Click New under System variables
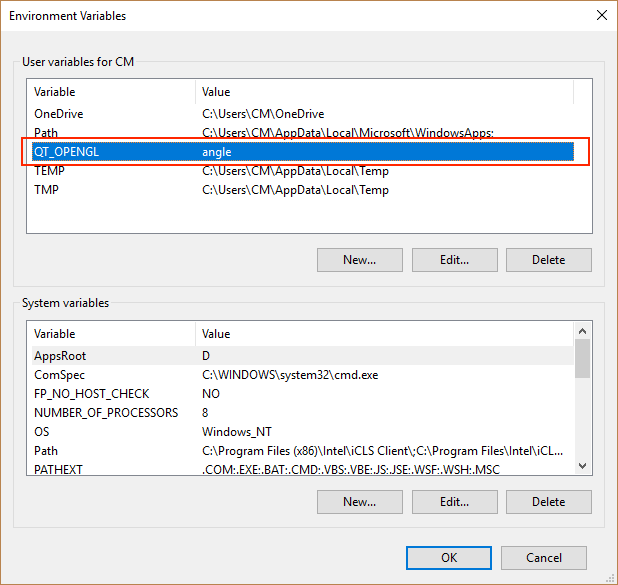This screenshot has width=618, height=585. (x=359, y=502)
